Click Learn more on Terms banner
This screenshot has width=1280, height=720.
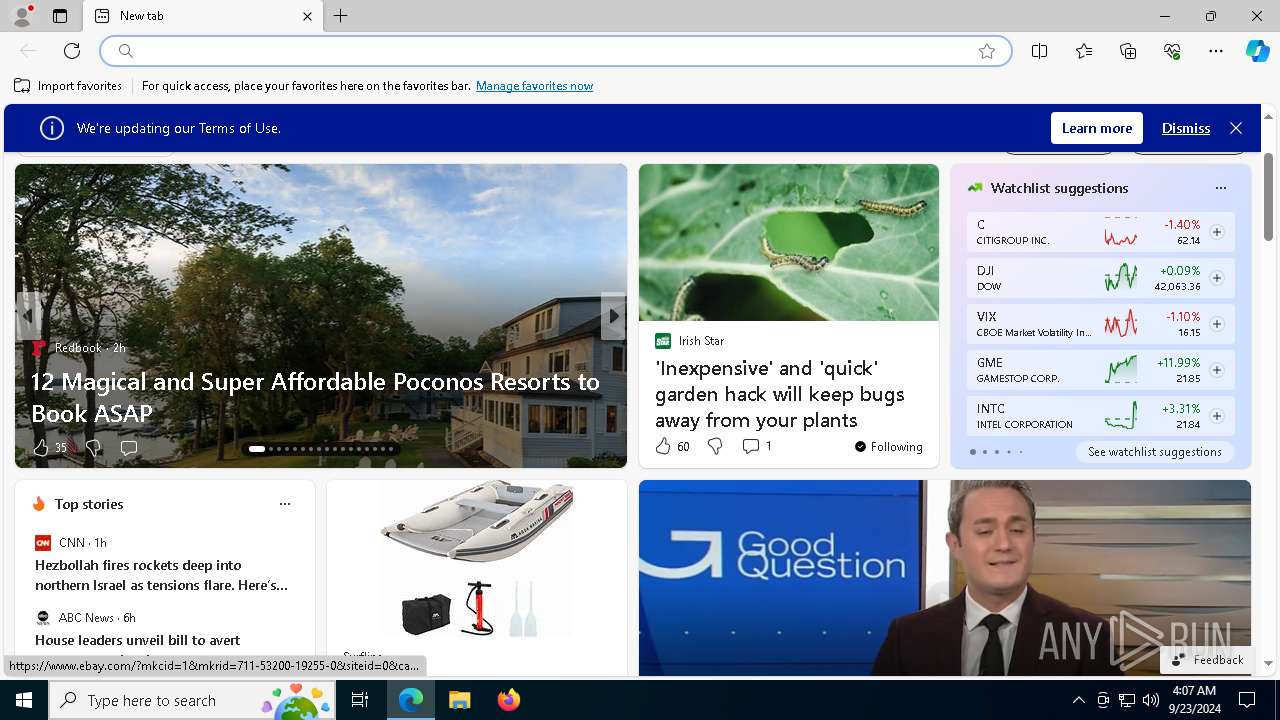pos(1097,128)
